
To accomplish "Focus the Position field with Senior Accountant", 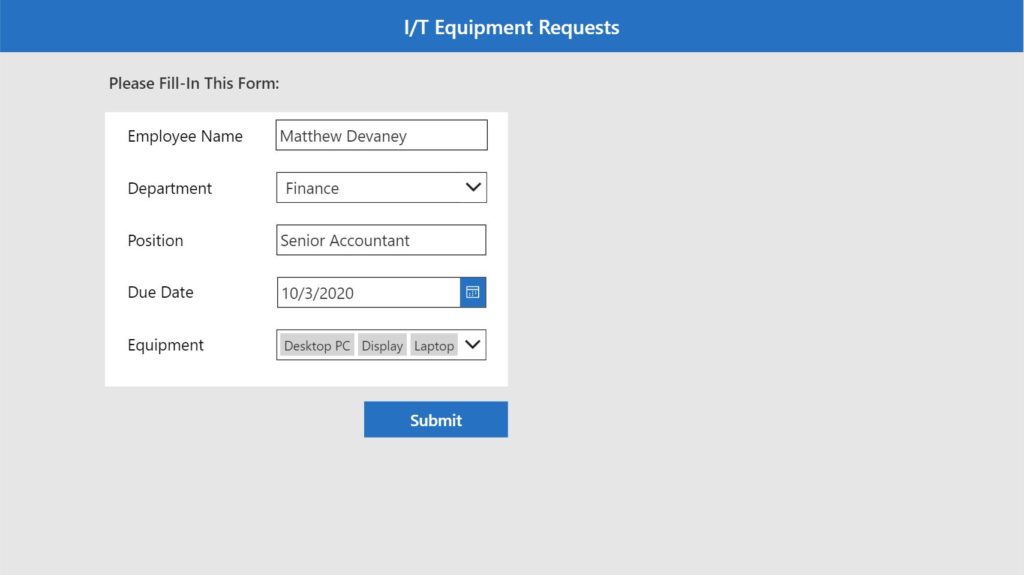I will point(381,240).
